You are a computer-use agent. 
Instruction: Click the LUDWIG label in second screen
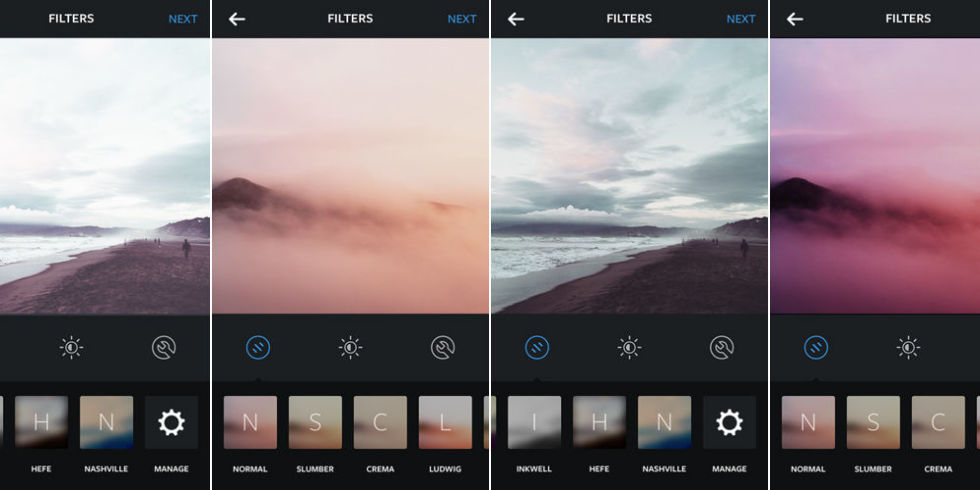click(445, 469)
